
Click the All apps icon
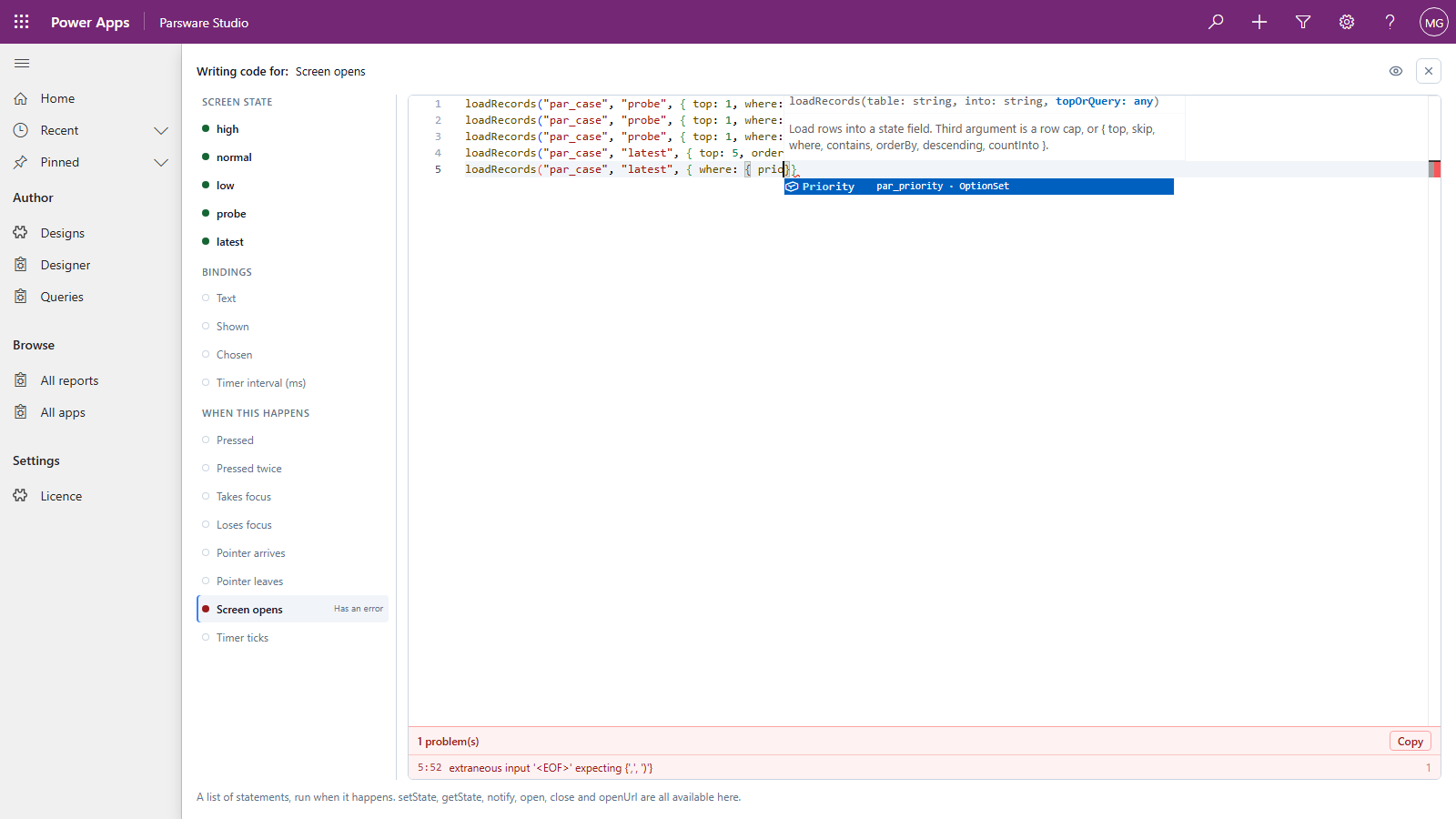(21, 412)
